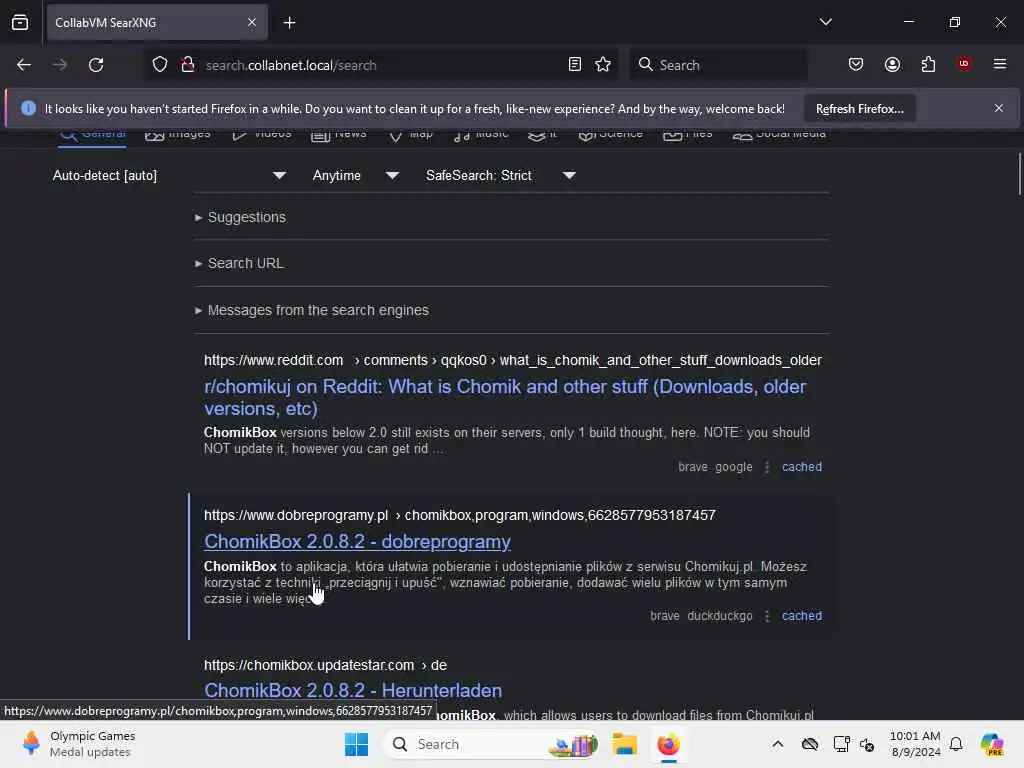Click the taskbar Search box
The width and height of the screenshot is (1024, 768).
[493, 744]
